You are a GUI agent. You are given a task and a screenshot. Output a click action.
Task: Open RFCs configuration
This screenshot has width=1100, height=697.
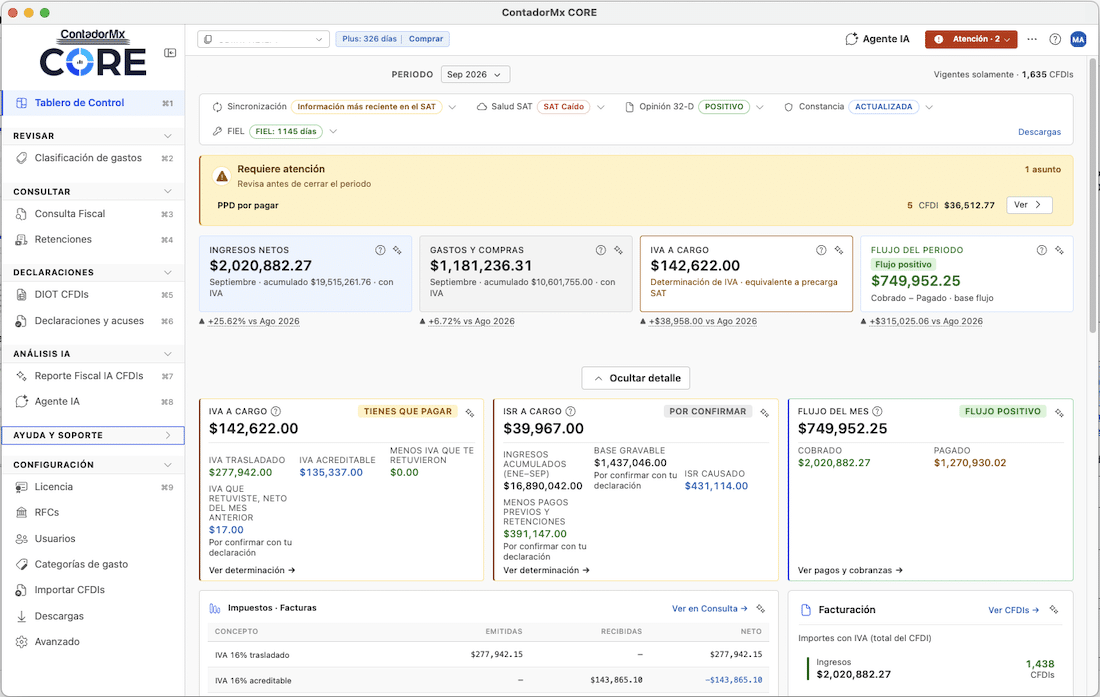tap(93, 513)
